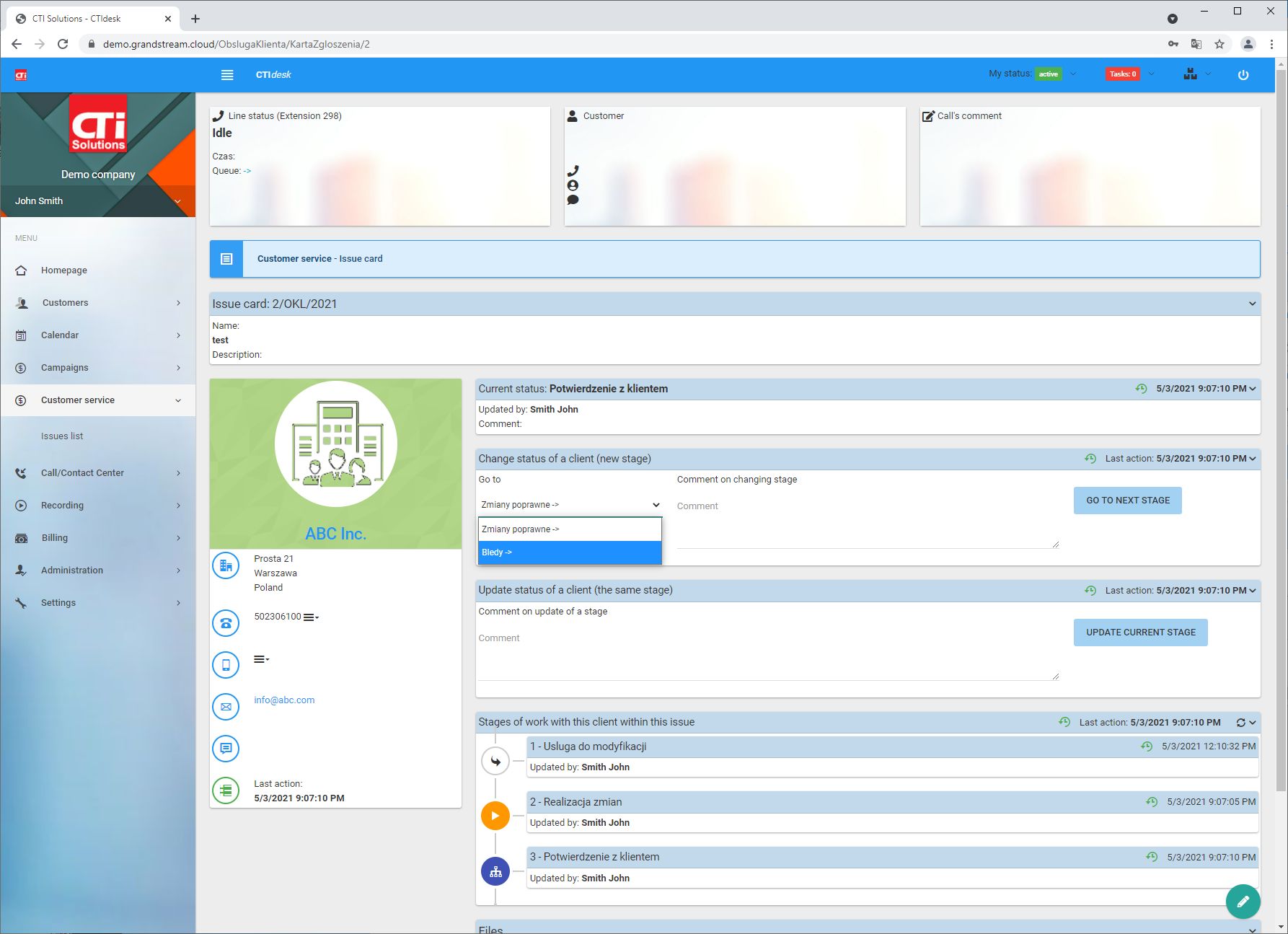This screenshot has height=934, width=1288.
Task: Select Zmiany poprawne -> option in dropdown list
Action: (x=570, y=529)
